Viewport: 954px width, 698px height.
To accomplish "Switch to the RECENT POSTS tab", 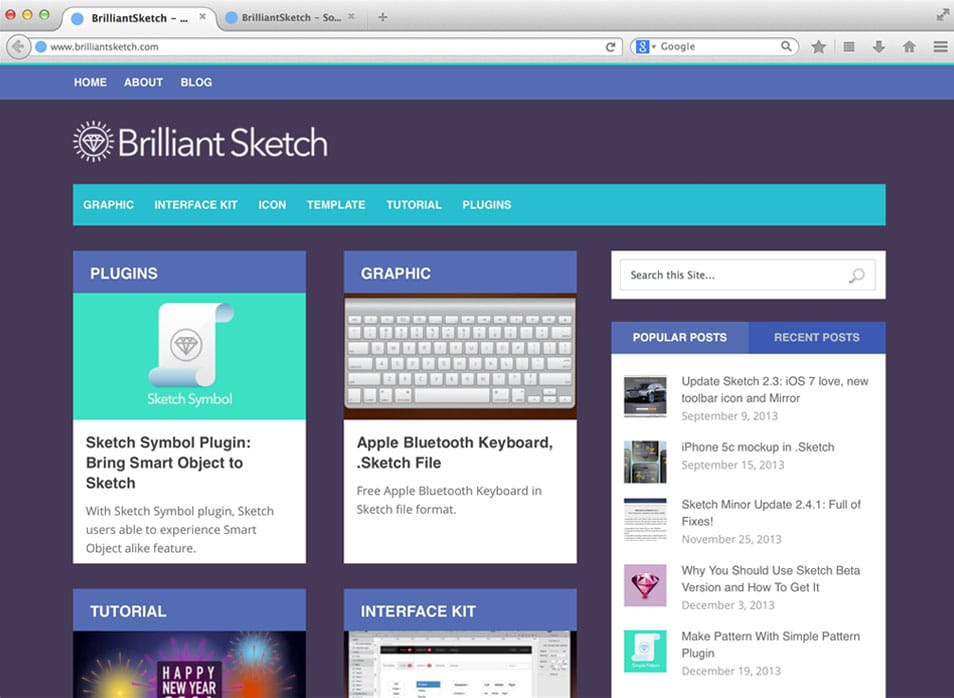I will coord(816,338).
